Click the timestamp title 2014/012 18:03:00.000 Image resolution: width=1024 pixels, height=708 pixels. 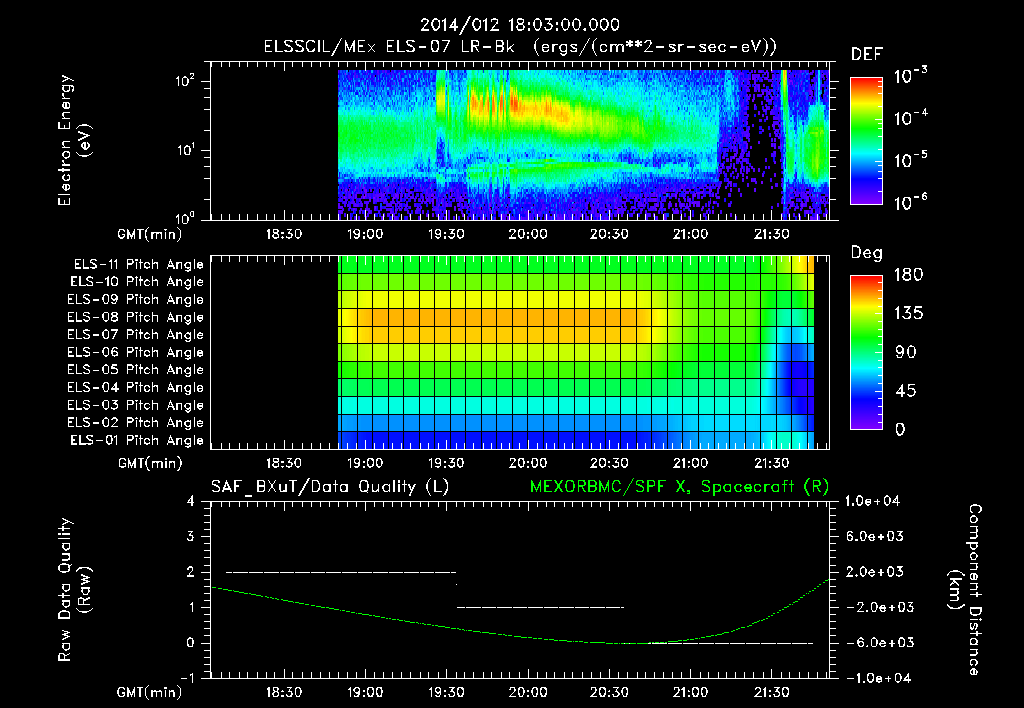(x=519, y=25)
